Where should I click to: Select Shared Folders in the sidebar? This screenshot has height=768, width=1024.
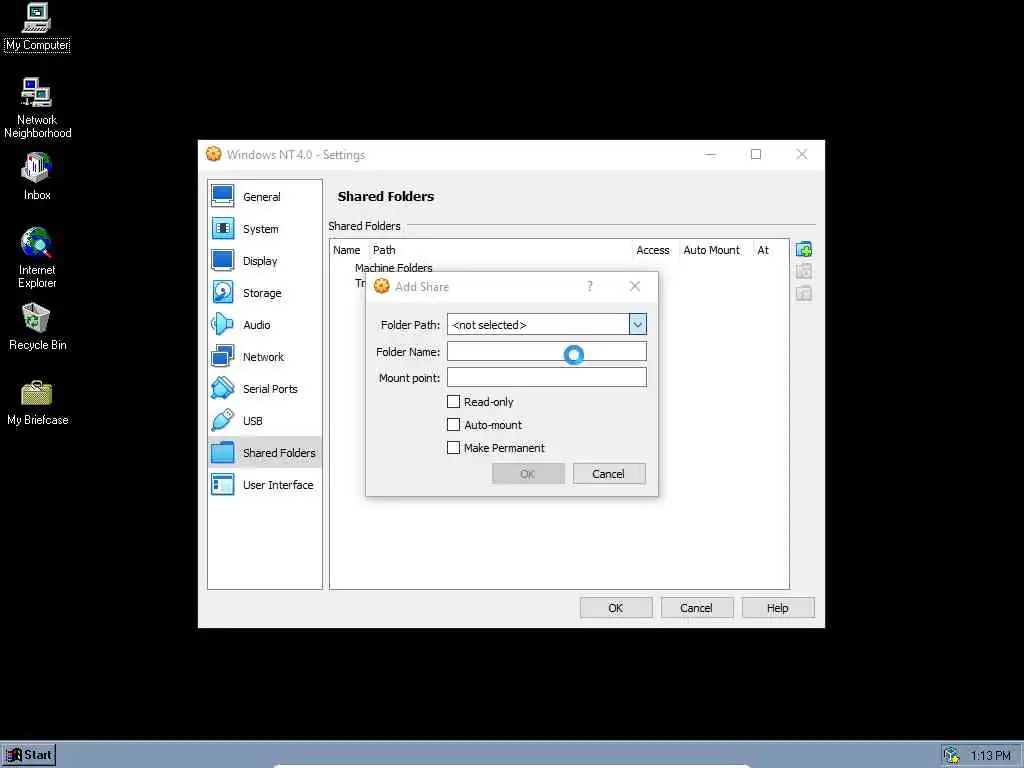coord(264,453)
